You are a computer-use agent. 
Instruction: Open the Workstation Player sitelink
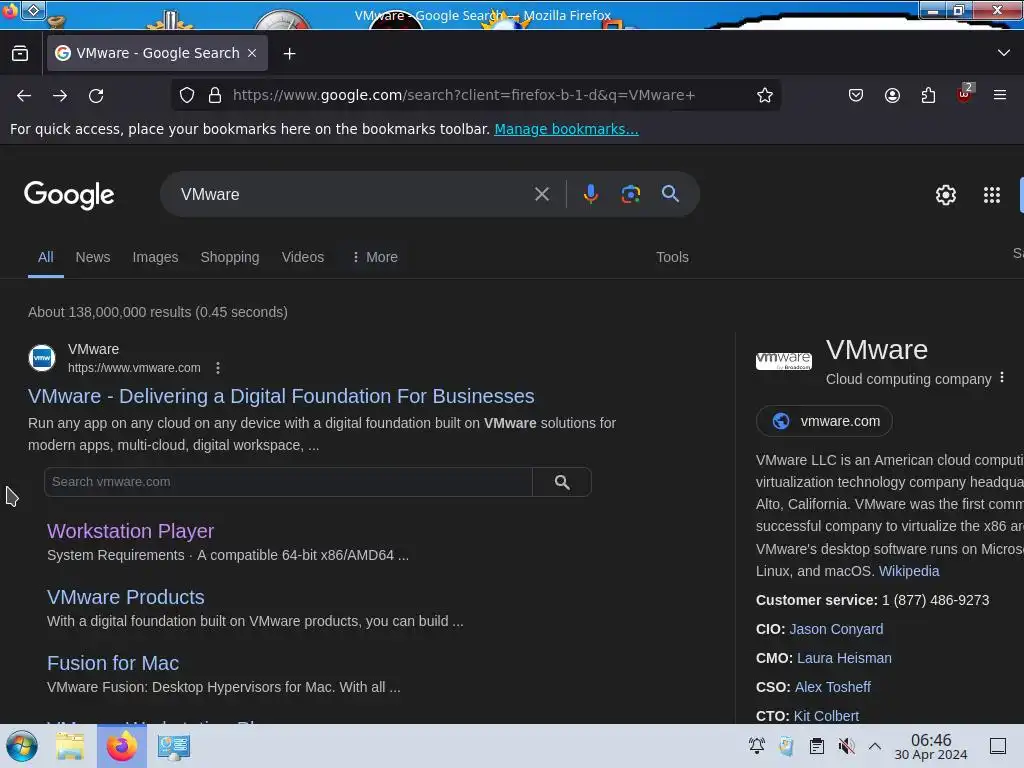(130, 531)
